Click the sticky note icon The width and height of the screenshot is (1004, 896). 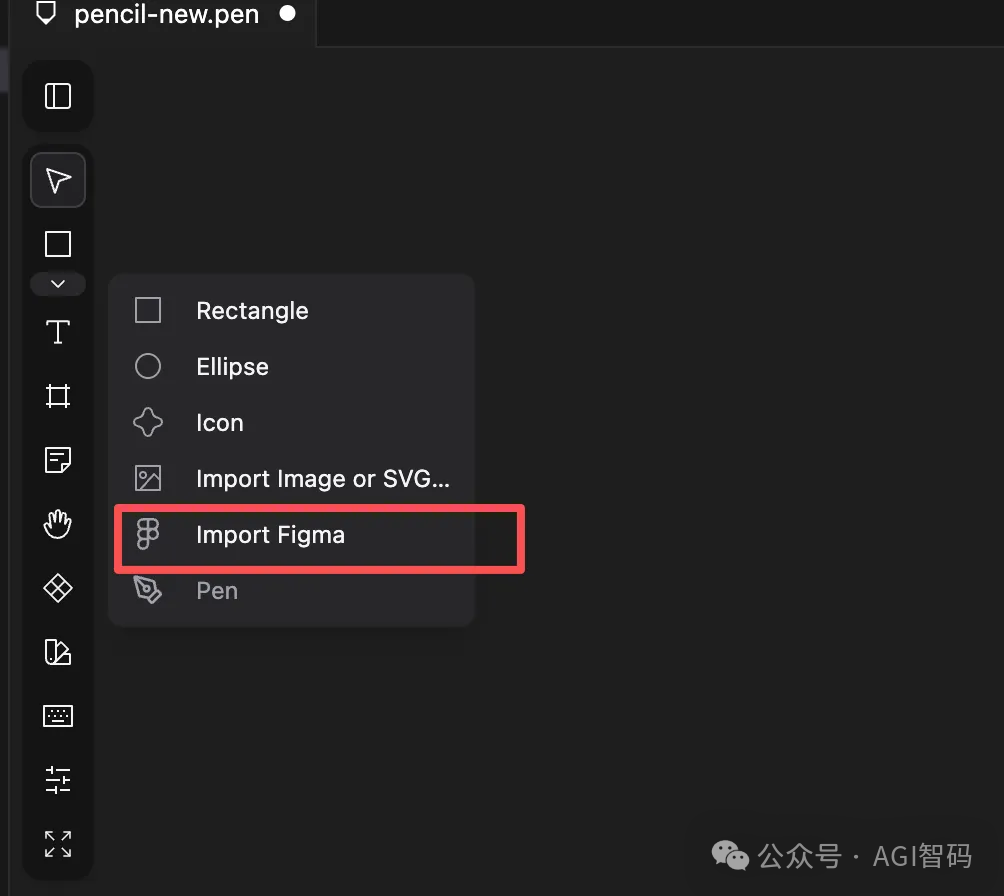(x=57, y=460)
